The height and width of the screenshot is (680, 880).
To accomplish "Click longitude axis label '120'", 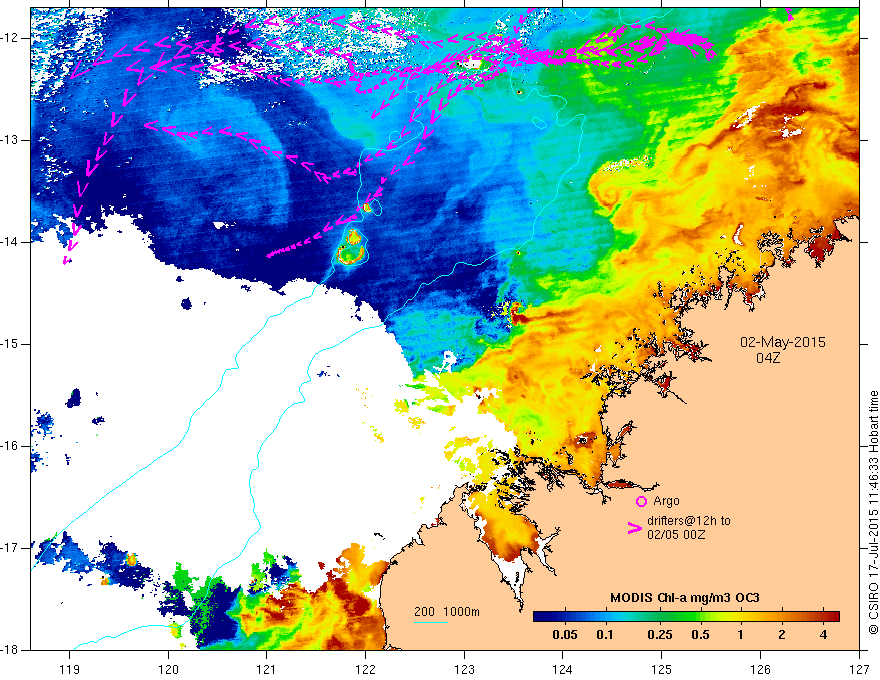I will [168, 669].
